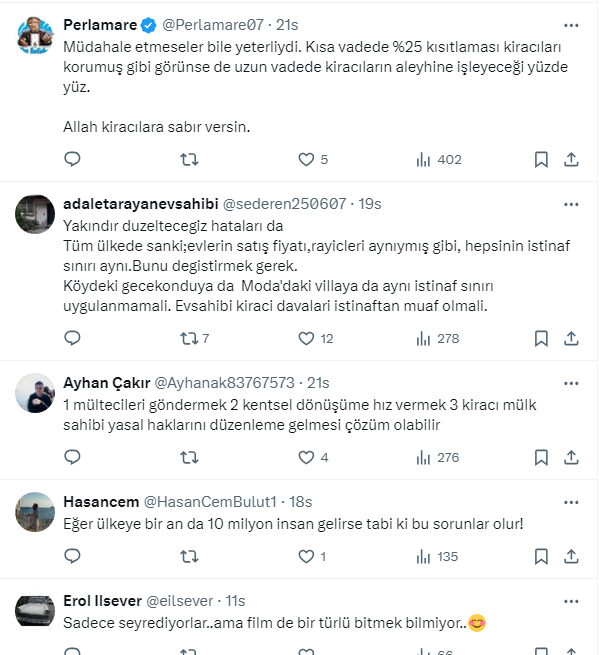Viewport: 605px width, 655px height.
Task: Share Hasancem's tweet
Action: [571, 556]
